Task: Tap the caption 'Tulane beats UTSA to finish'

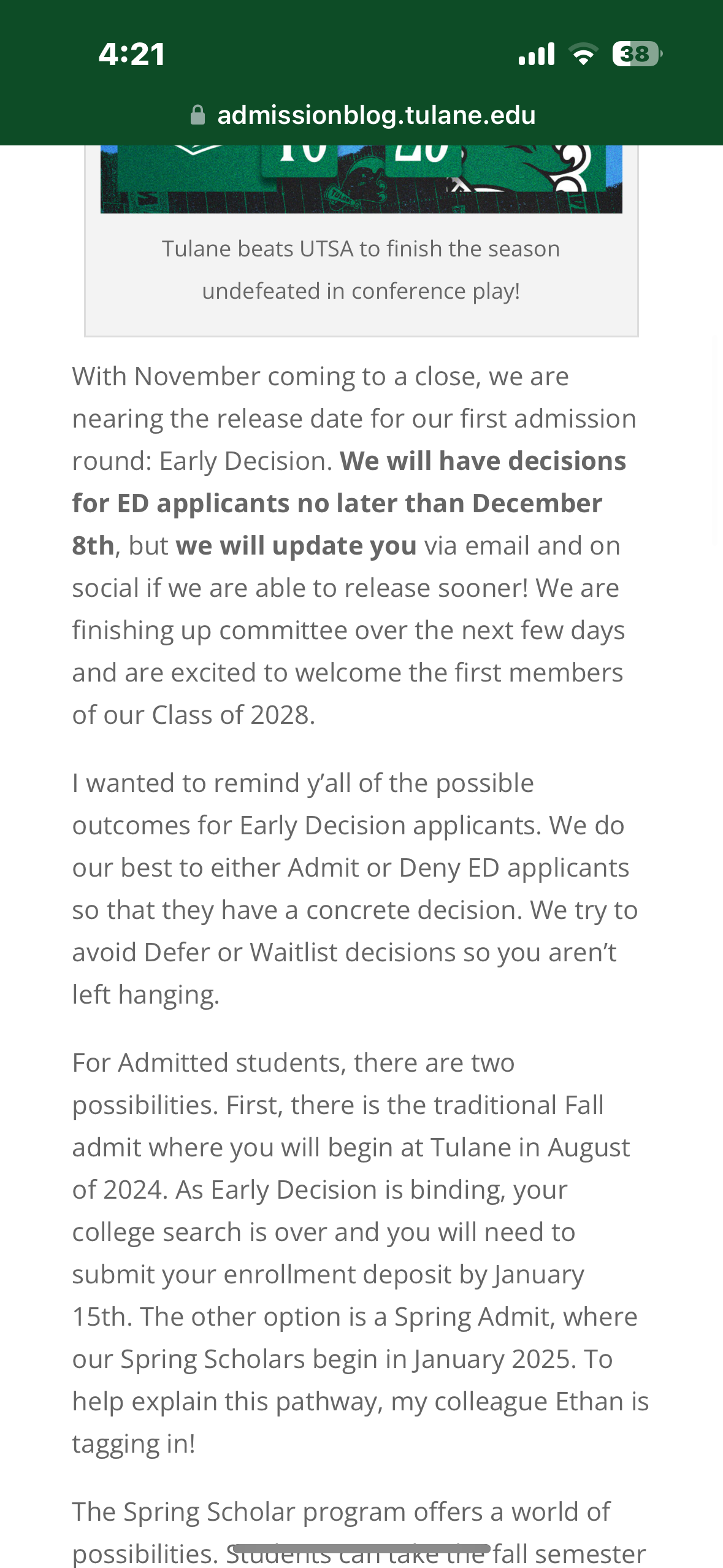Action: tap(361, 249)
